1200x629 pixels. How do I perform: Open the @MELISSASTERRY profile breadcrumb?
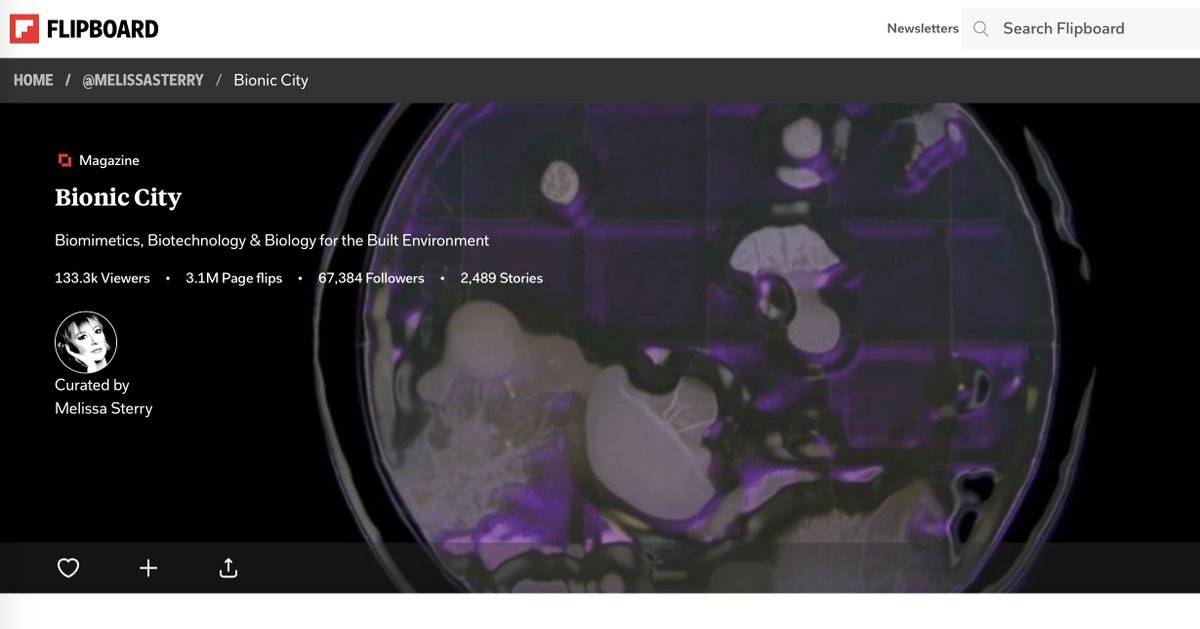[x=143, y=79]
